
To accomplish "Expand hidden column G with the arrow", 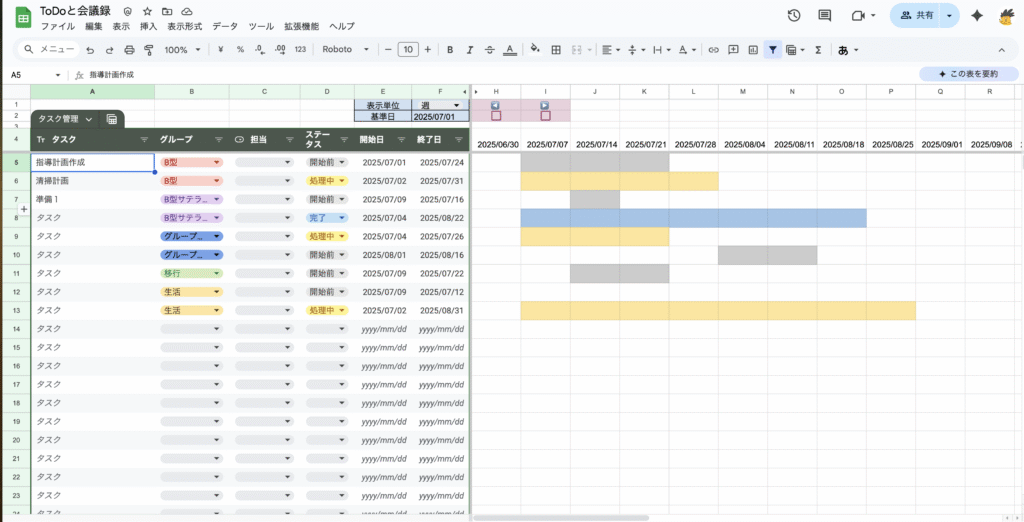I will pyautogui.click(x=475, y=92).
